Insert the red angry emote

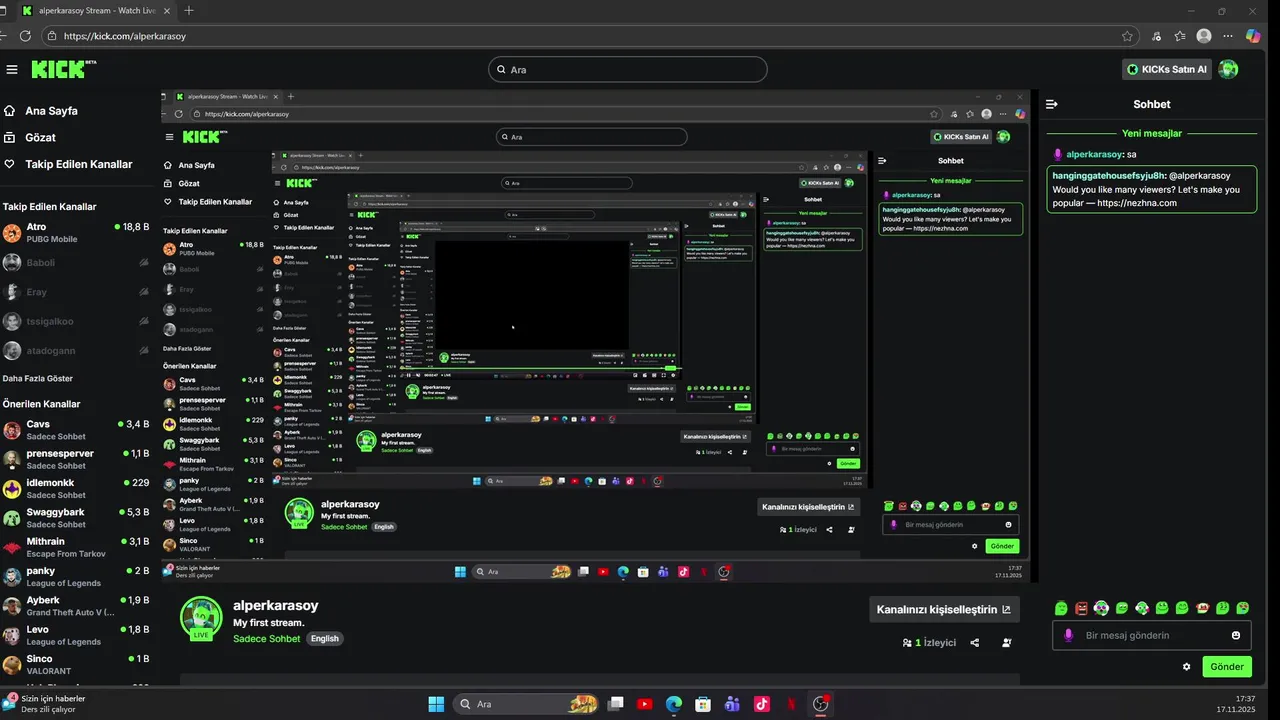(x=1081, y=608)
